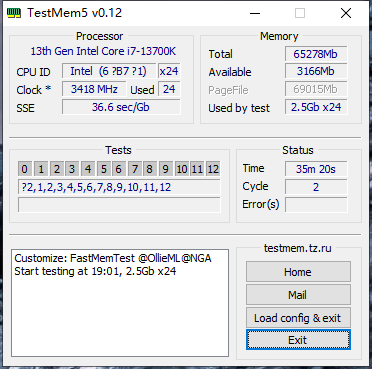372x369 pixels.
Task: Click the empty field below test sequence
Action: pyautogui.click(x=119, y=205)
